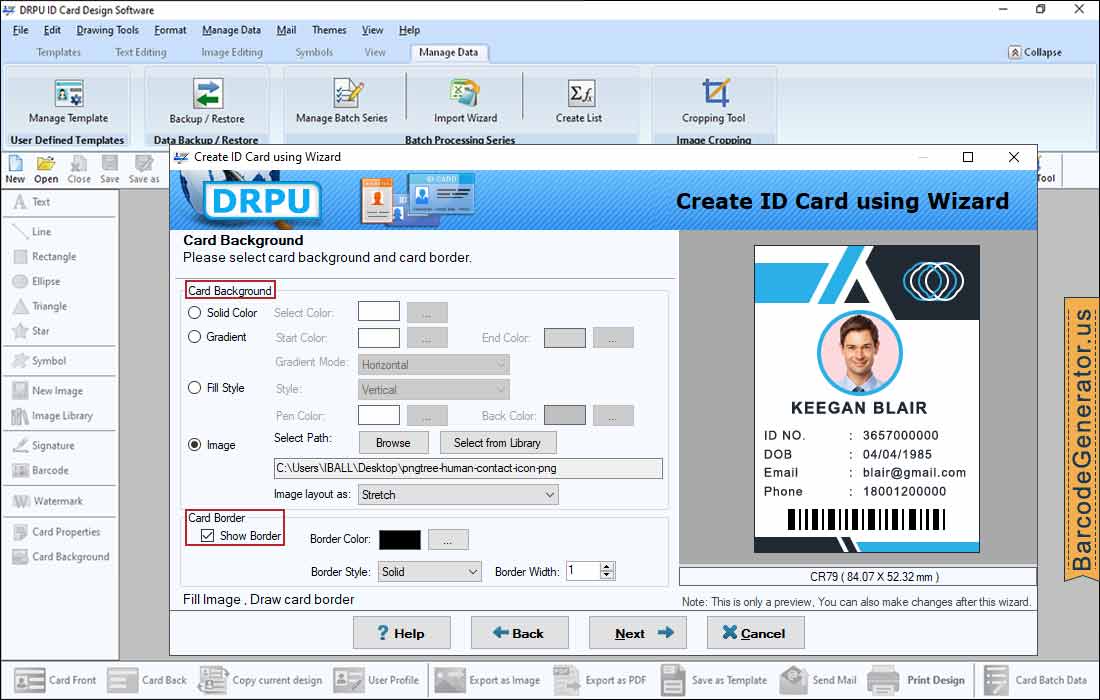Click the New document icon

[15, 169]
